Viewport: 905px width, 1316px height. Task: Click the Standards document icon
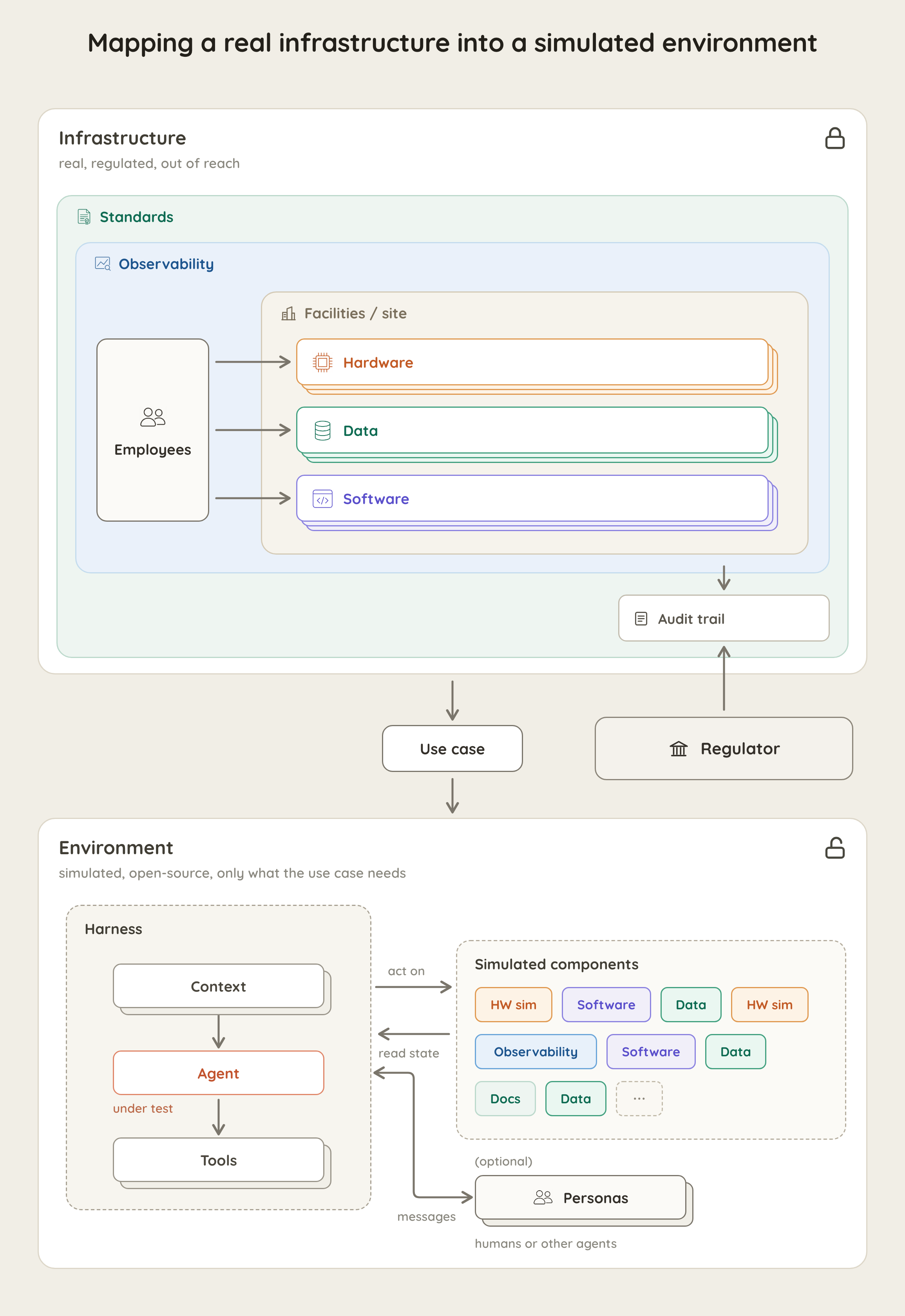point(84,217)
